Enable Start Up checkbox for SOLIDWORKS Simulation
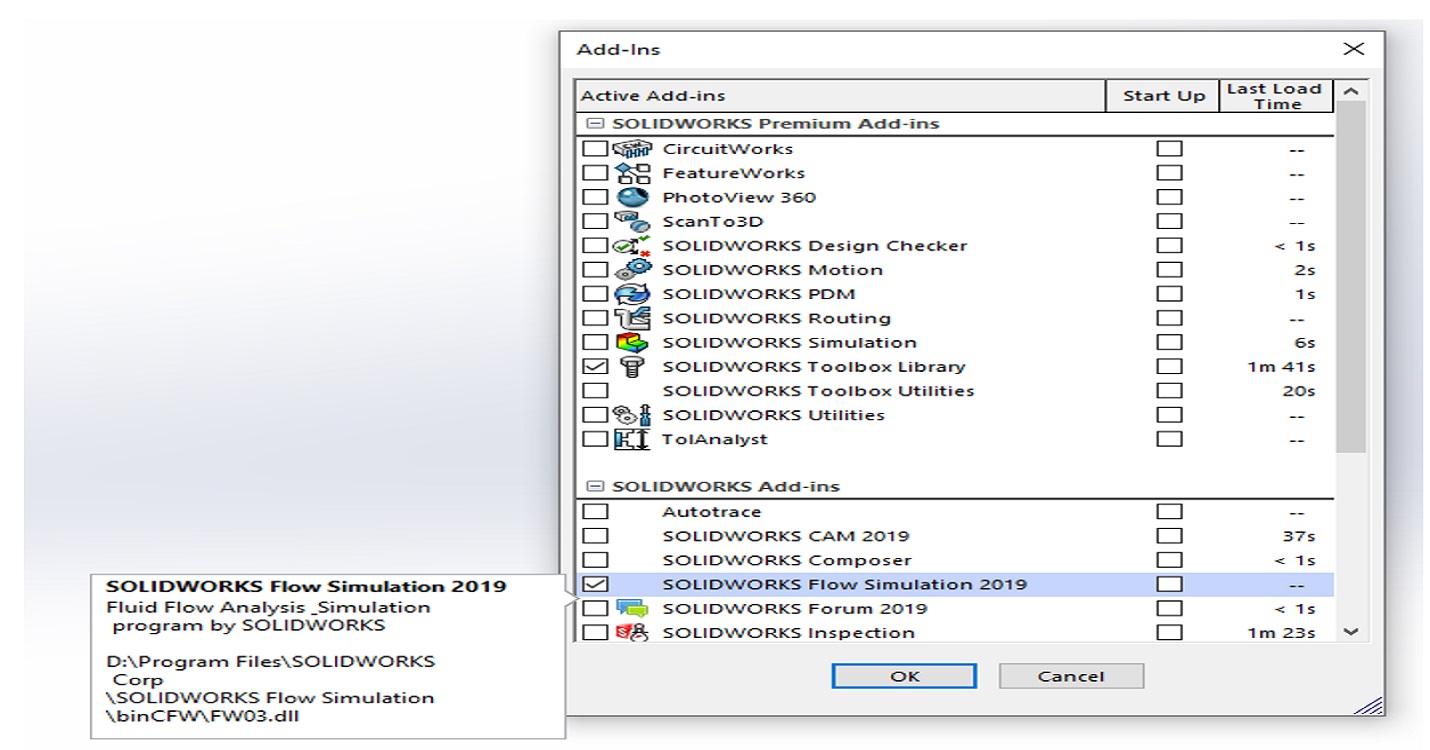This screenshot has height=750, width=1430. tap(1169, 342)
